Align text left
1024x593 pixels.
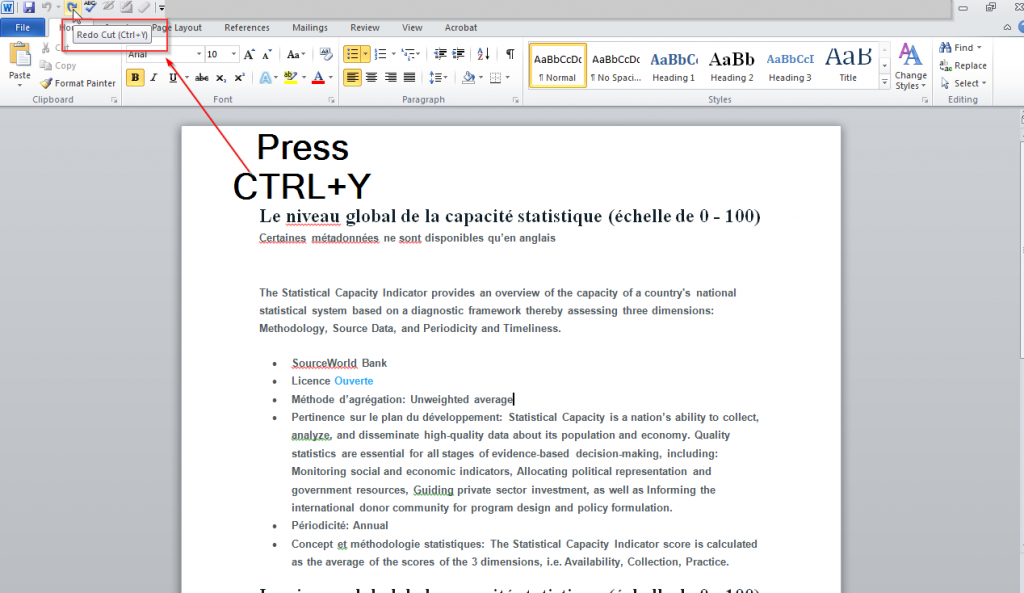tap(352, 78)
